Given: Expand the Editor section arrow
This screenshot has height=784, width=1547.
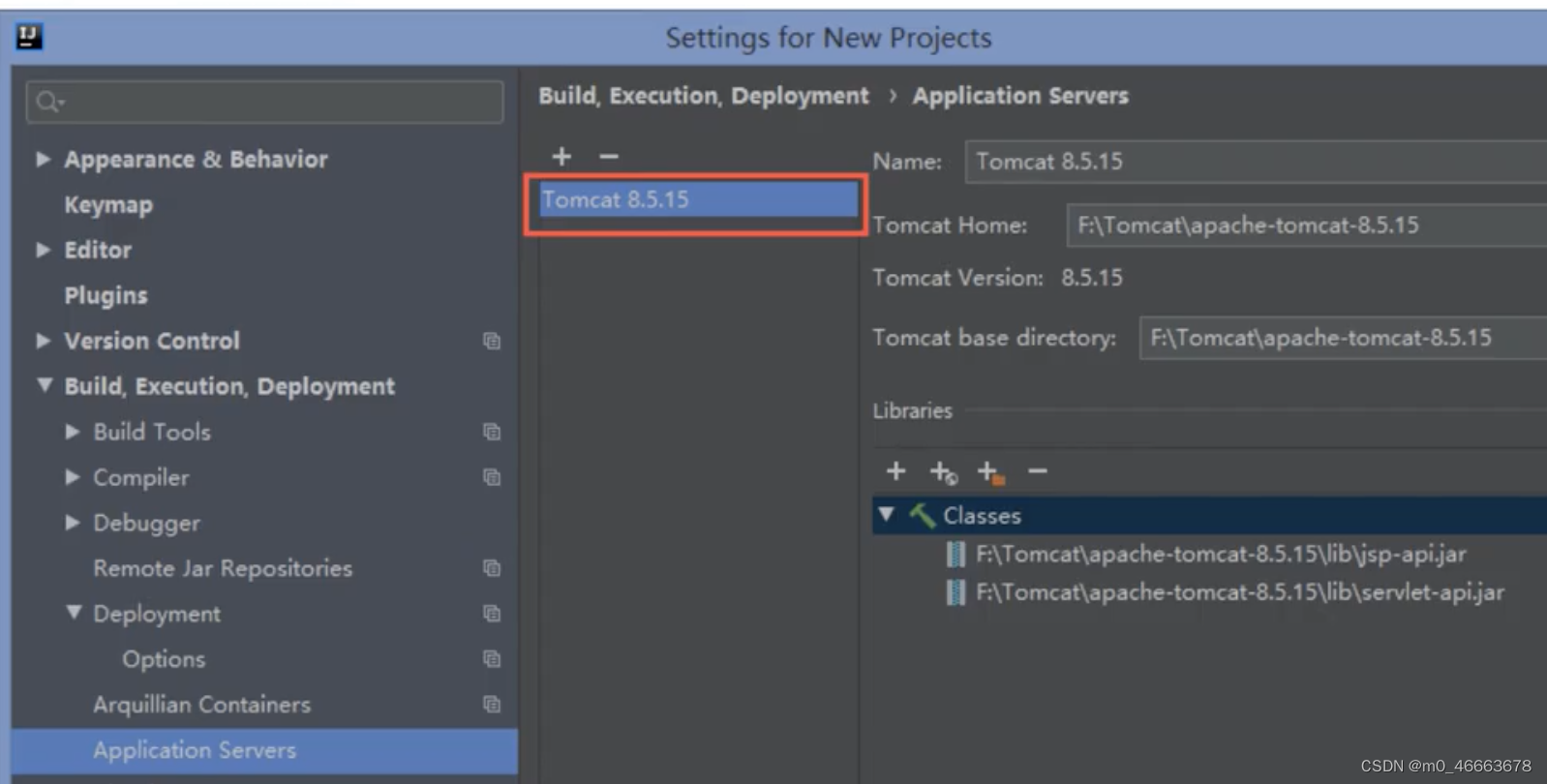Looking at the screenshot, I should point(43,250).
